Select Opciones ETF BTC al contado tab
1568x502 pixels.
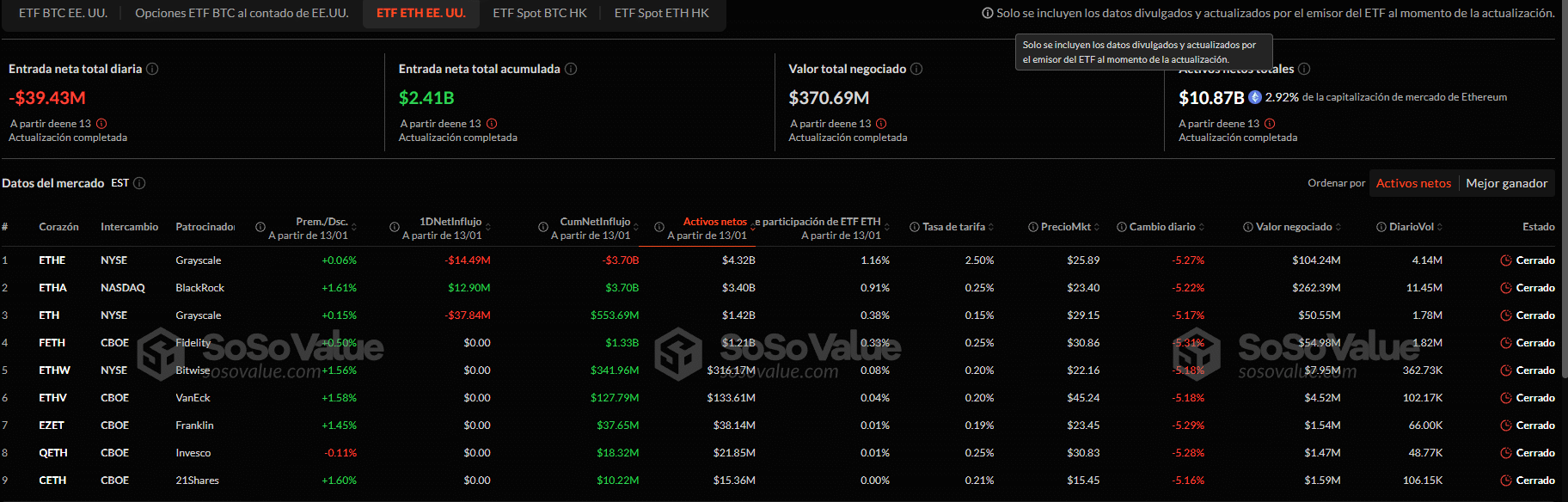coord(242,13)
